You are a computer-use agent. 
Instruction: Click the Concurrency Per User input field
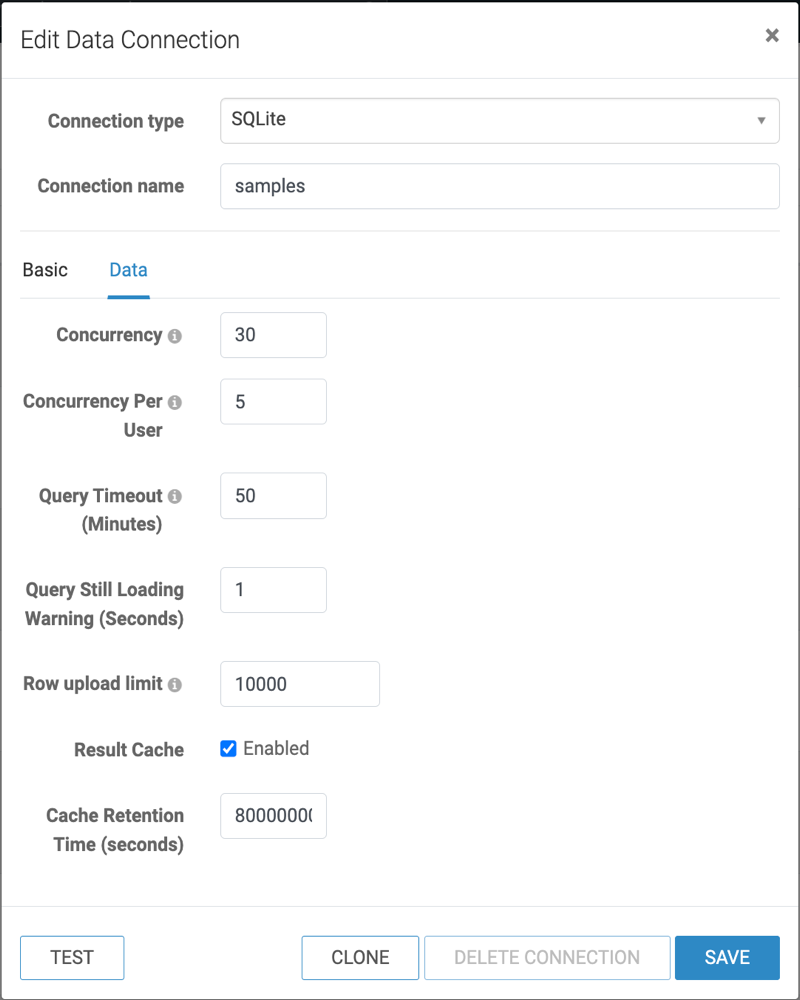coord(273,402)
